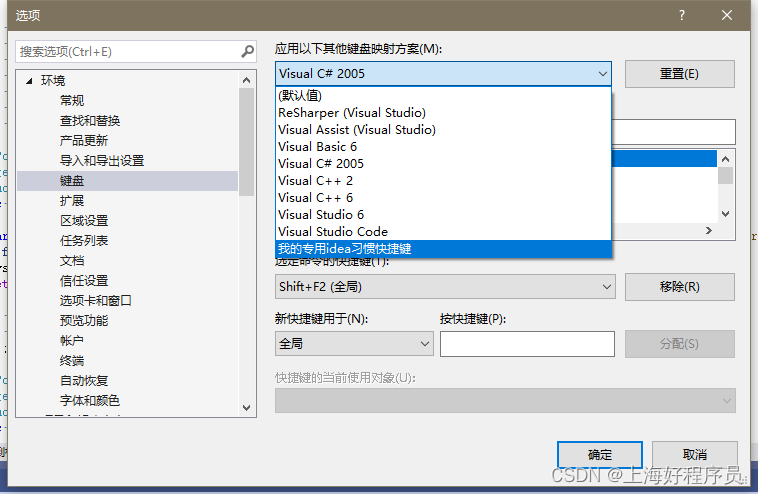Click the 移除(R) button
The height and width of the screenshot is (494, 758).
pyautogui.click(x=680, y=287)
